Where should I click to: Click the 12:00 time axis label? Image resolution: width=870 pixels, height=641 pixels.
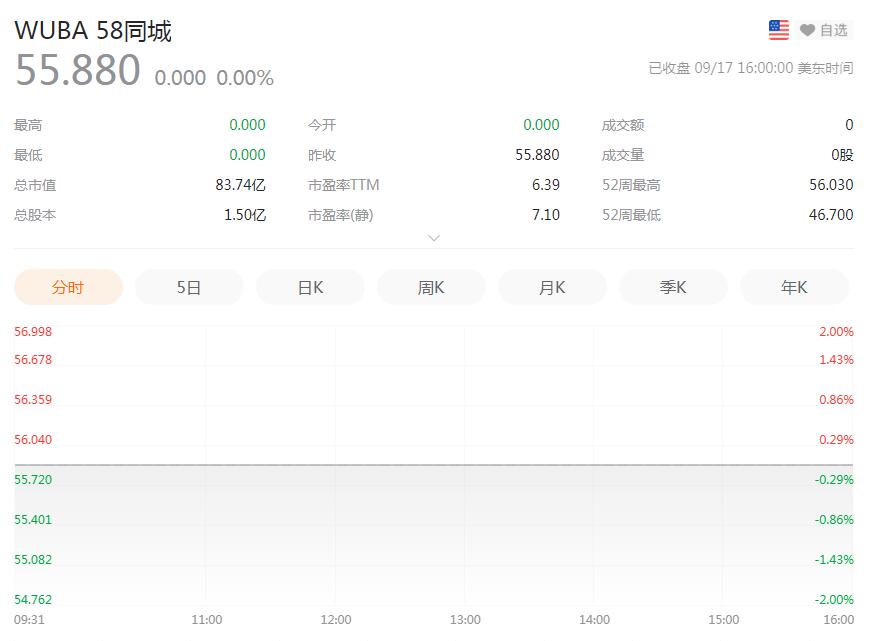(336, 619)
